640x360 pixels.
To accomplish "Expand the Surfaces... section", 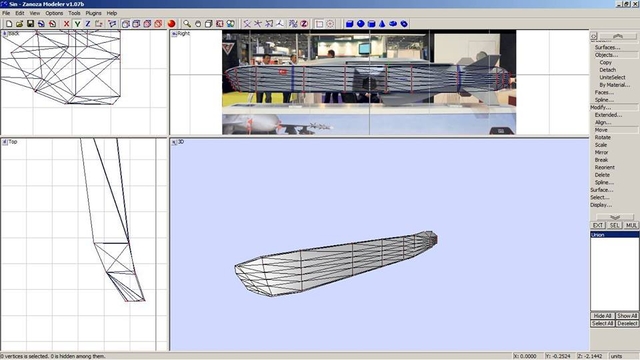I will (607, 47).
